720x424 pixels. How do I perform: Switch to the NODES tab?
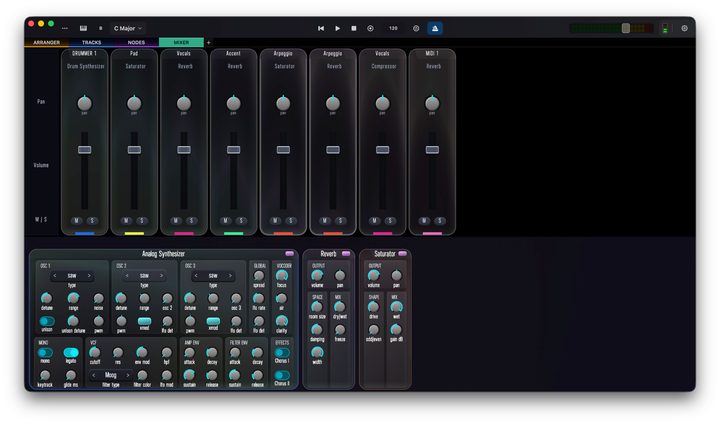point(136,42)
